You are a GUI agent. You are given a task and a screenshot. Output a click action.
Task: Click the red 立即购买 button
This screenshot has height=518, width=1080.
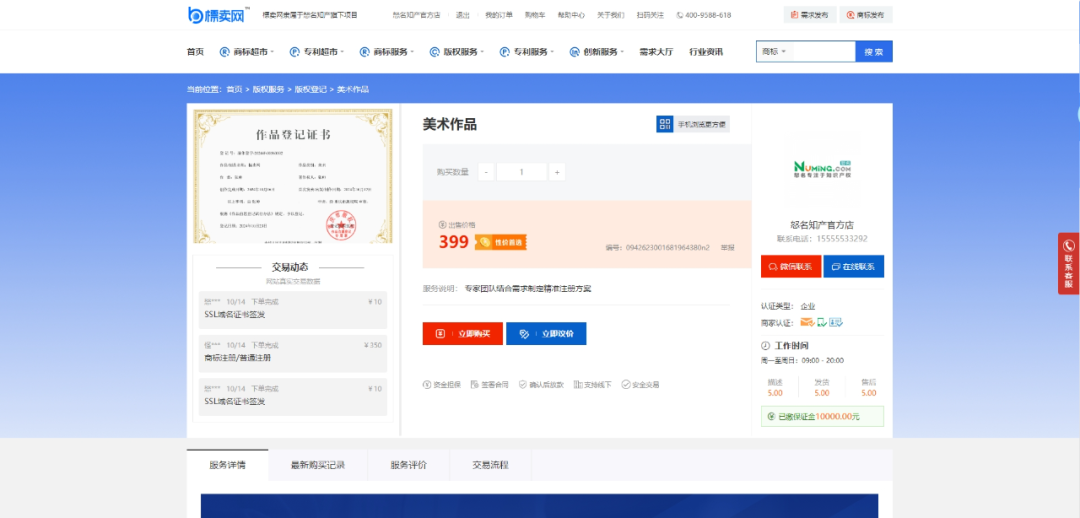[462, 333]
